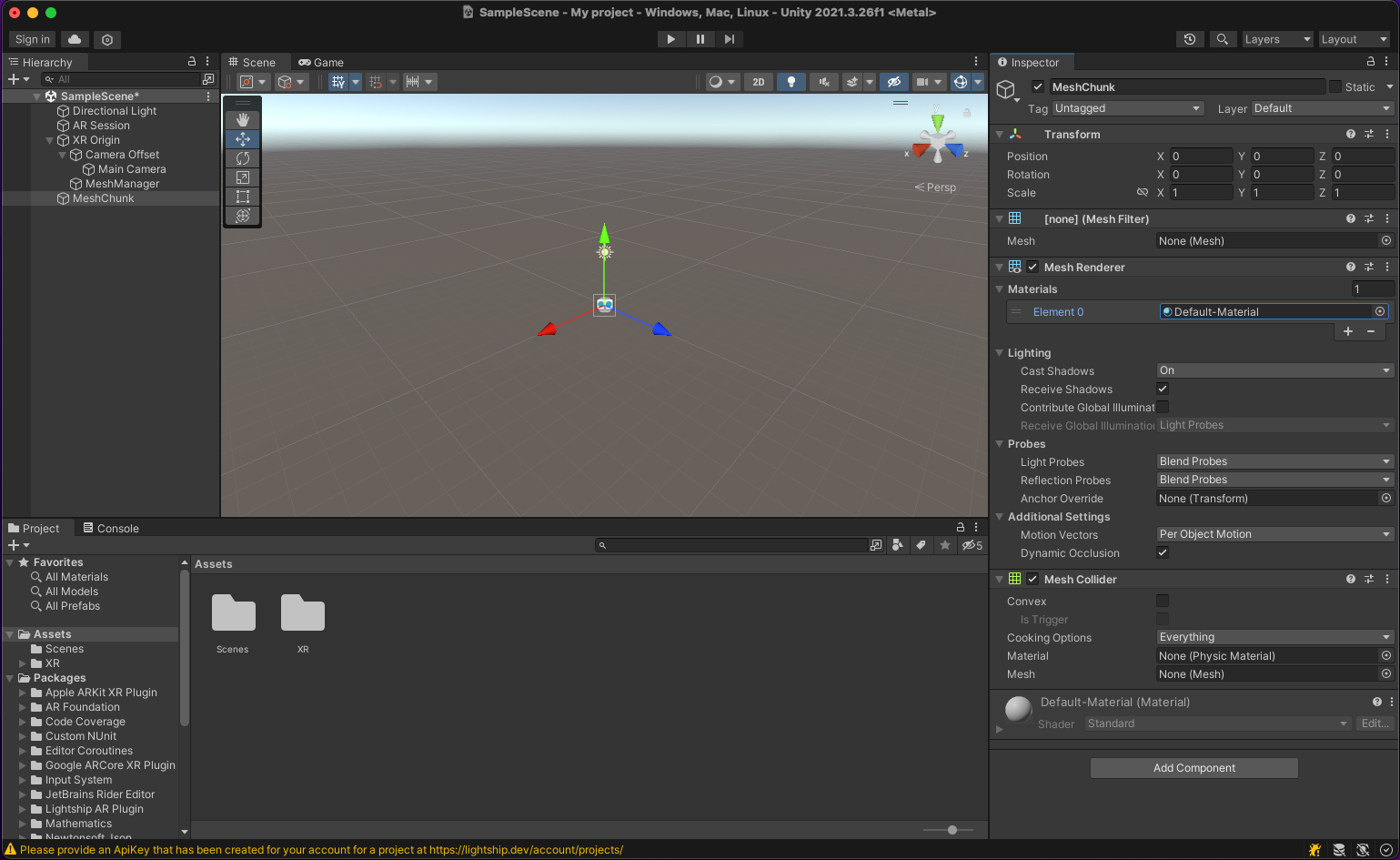Disable Mesh Renderer component checkbox
Image resolution: width=1400 pixels, height=860 pixels.
click(1032, 267)
